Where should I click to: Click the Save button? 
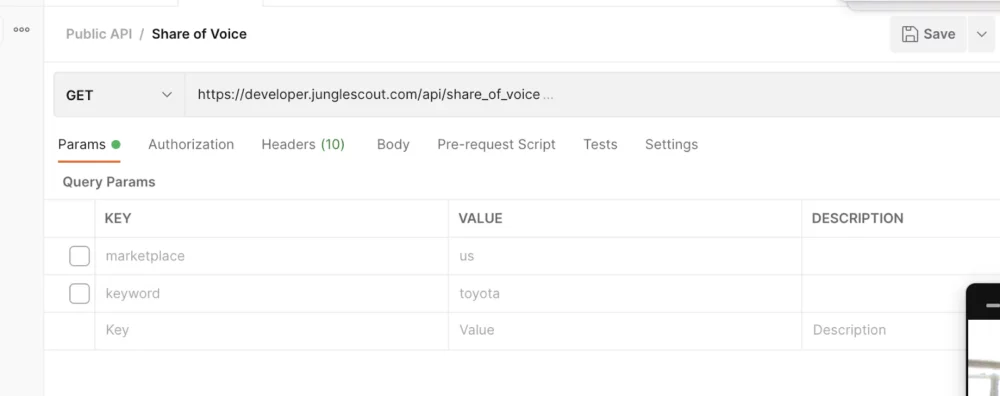(928, 34)
